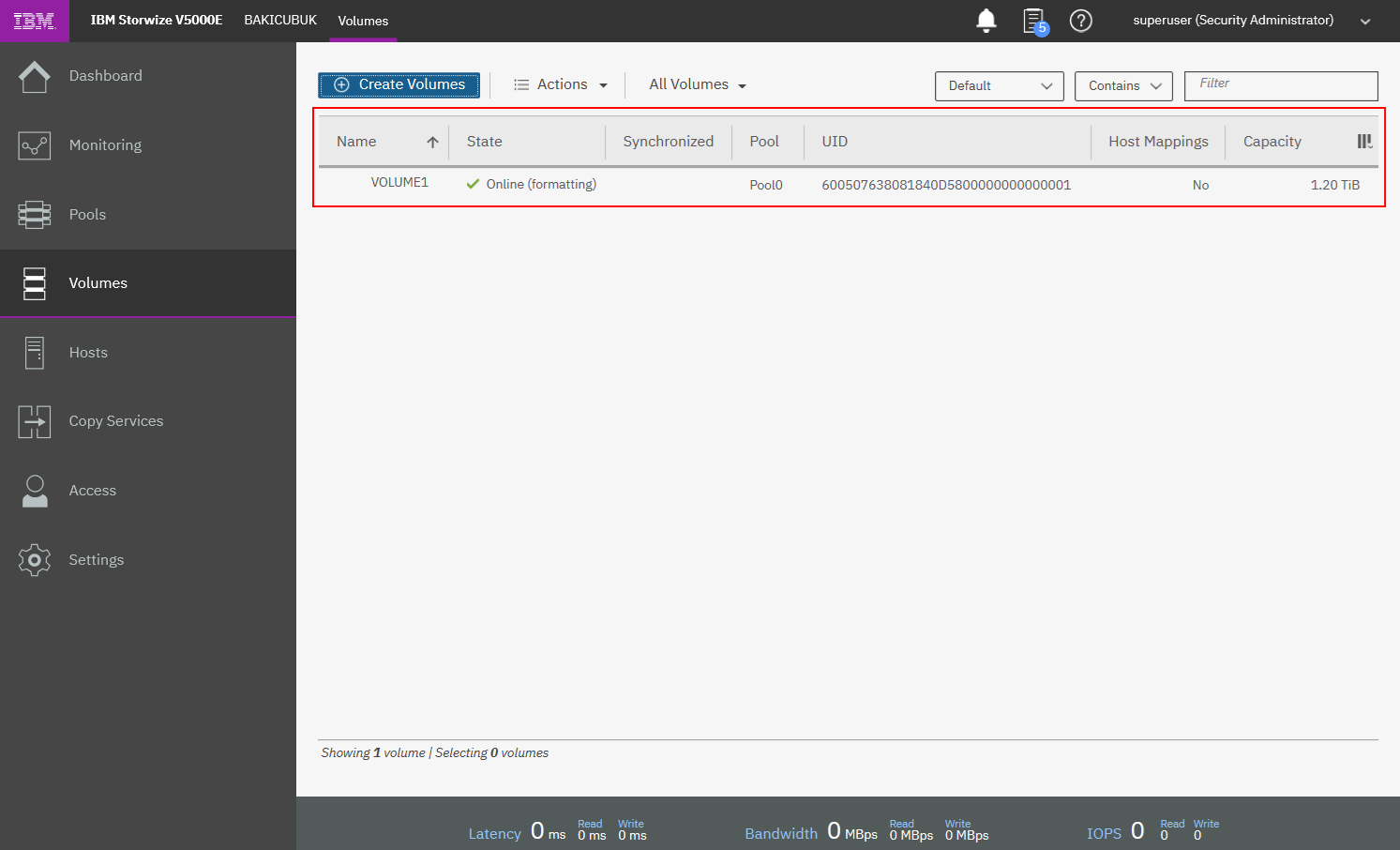Screen dimensions: 1400x850
Task: Go to Hosts in the sidebar
Action: 89,353
